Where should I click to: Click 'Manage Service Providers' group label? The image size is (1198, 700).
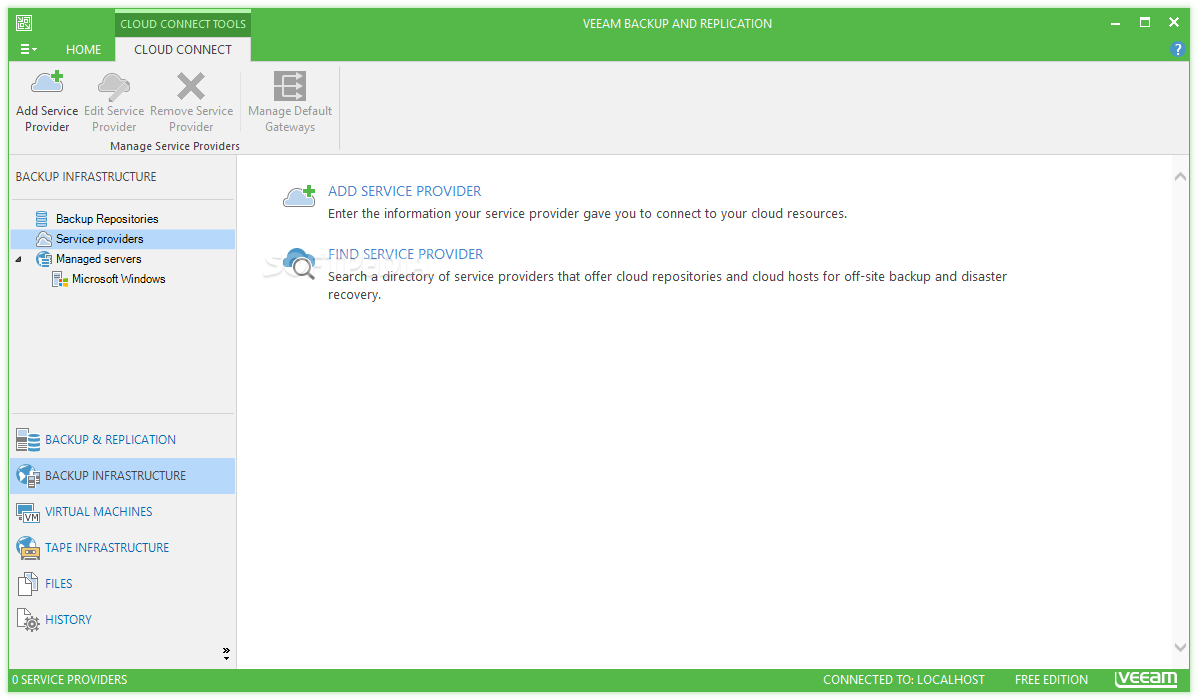coord(175,146)
